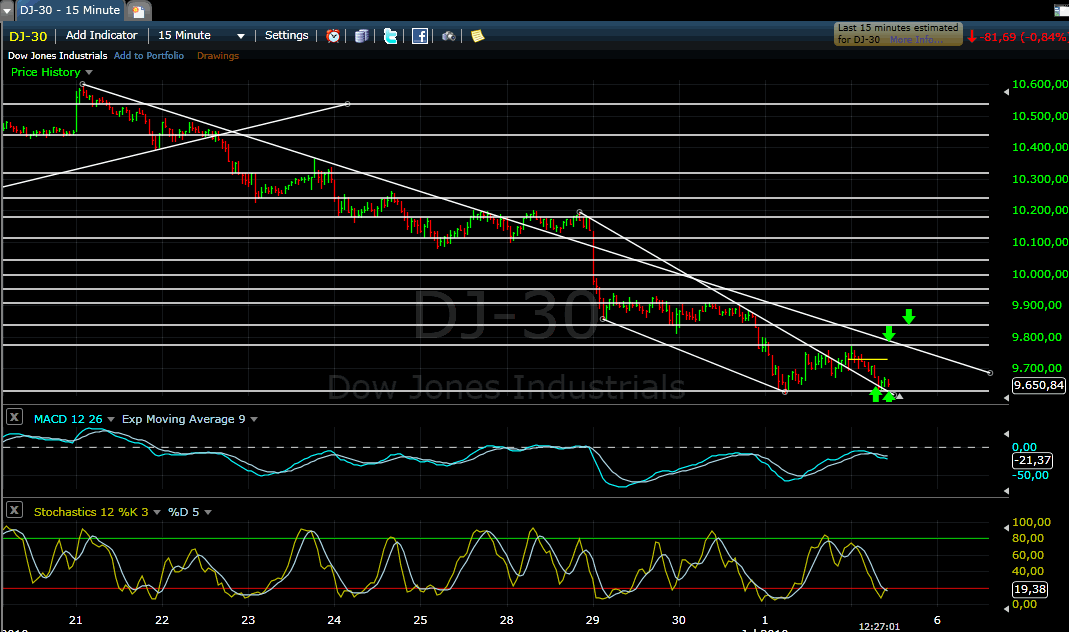Viewport: 1069px width, 632px height.
Task: Share the chart via the Twitter icon
Action: [390, 36]
